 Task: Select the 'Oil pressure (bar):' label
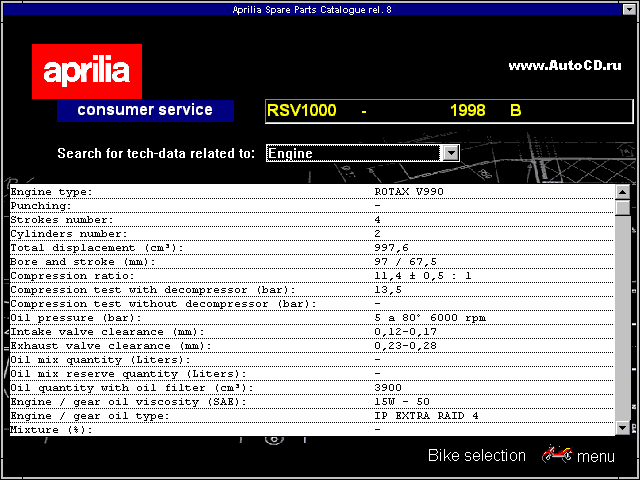(76, 318)
